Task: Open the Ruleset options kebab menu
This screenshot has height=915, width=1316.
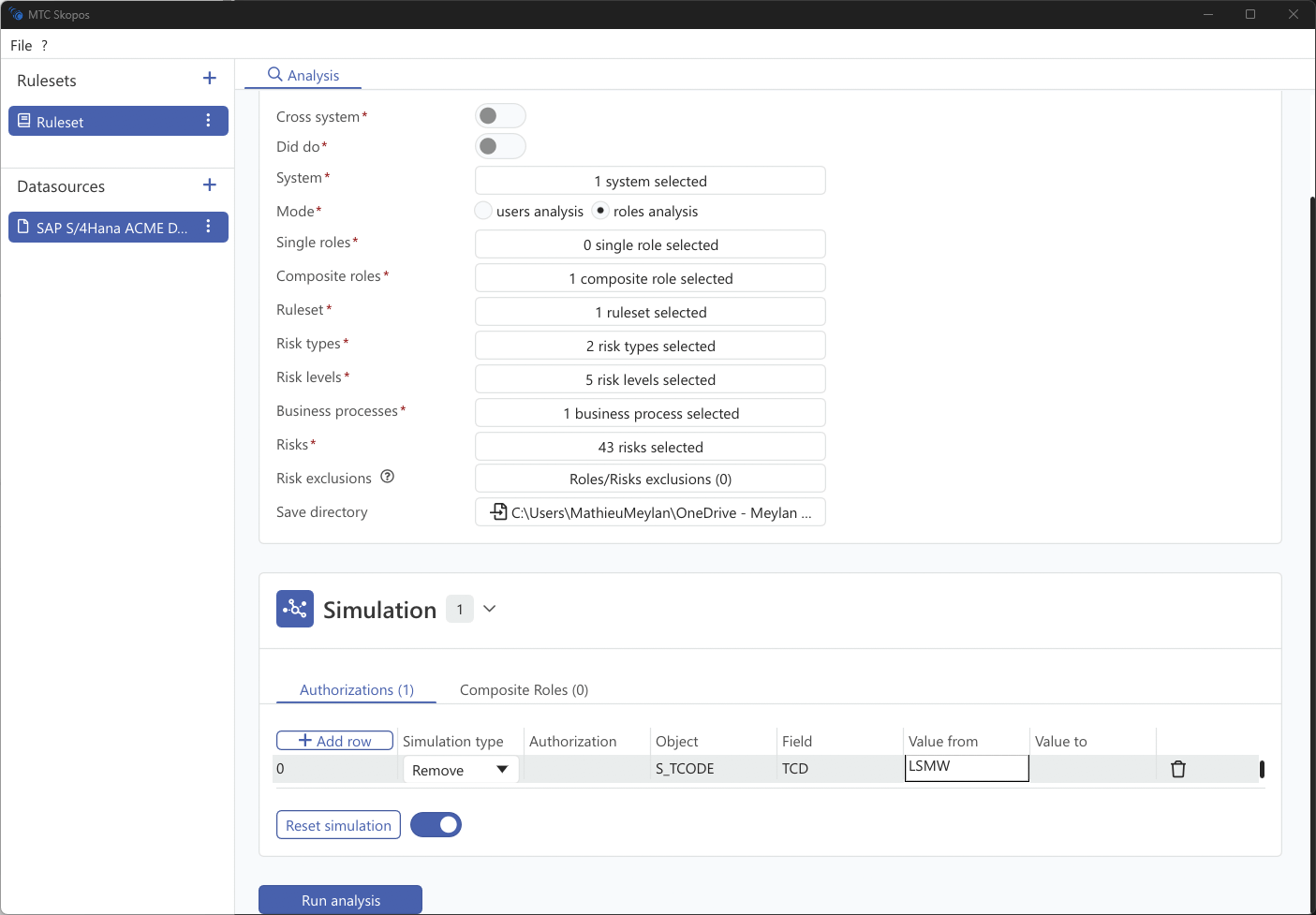Action: click(x=208, y=120)
